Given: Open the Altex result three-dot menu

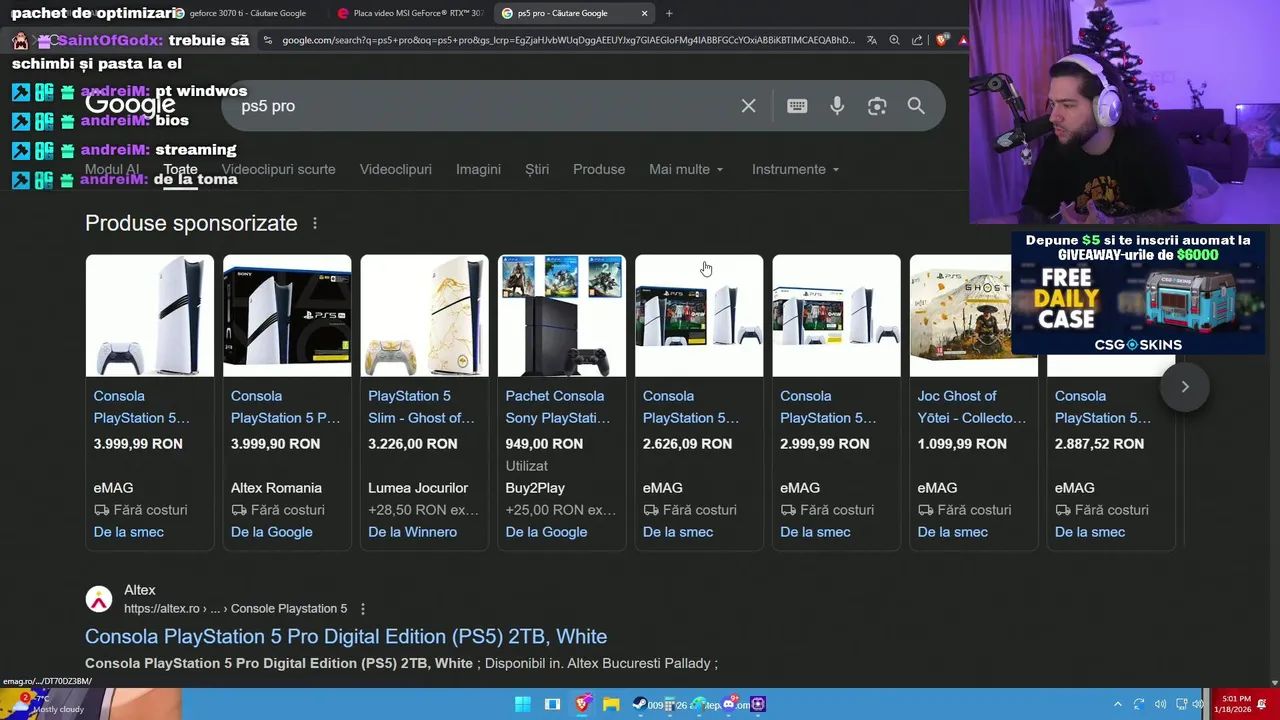Looking at the screenshot, I should click(363, 609).
